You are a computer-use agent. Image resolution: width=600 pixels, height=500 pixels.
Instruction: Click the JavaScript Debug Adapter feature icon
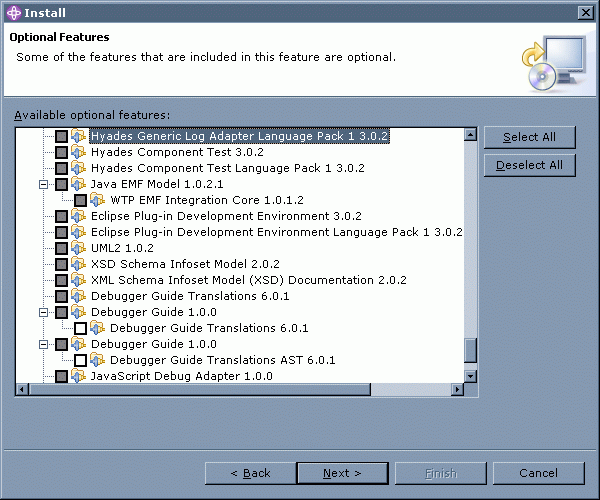[78, 376]
